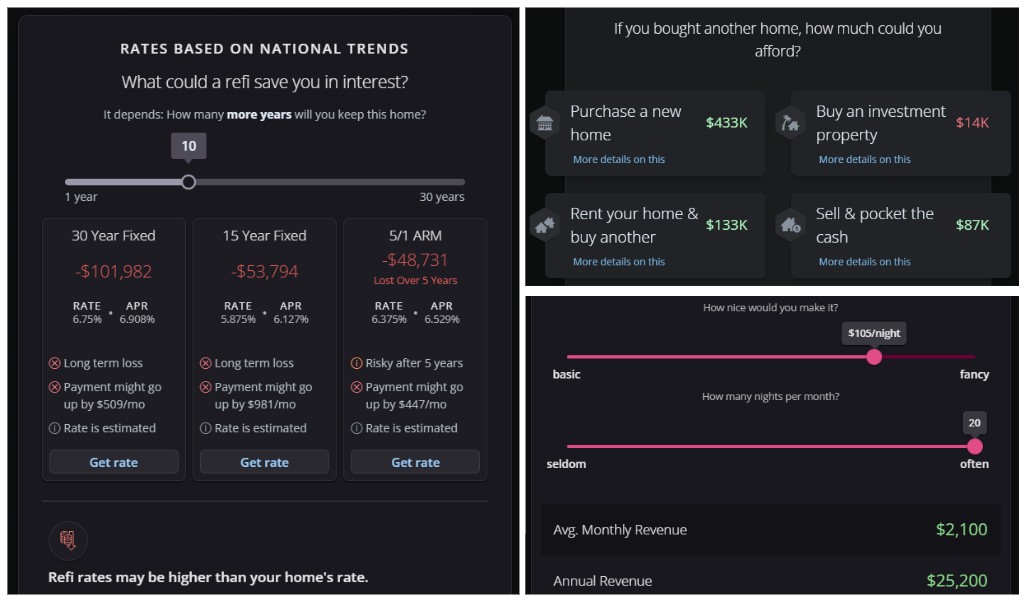Click info icon beside 30 Year Rate is estimated
Image resolution: width=1026 pixels, height=600 pixels.
pos(55,428)
